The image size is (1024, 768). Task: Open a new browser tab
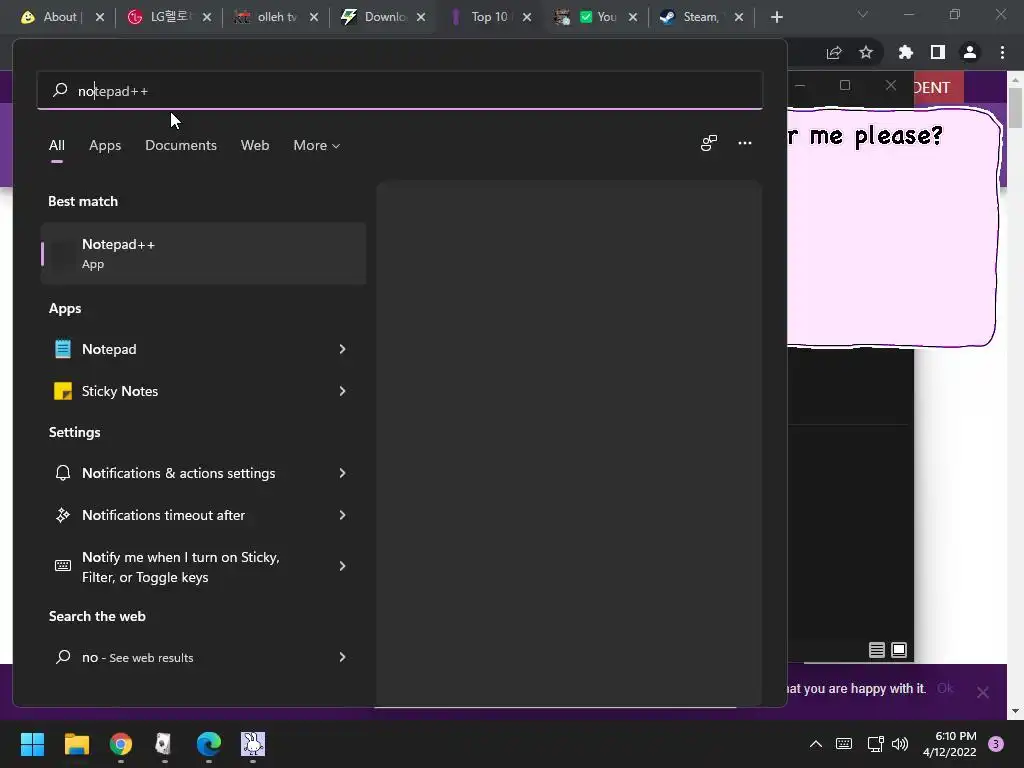[x=776, y=17]
